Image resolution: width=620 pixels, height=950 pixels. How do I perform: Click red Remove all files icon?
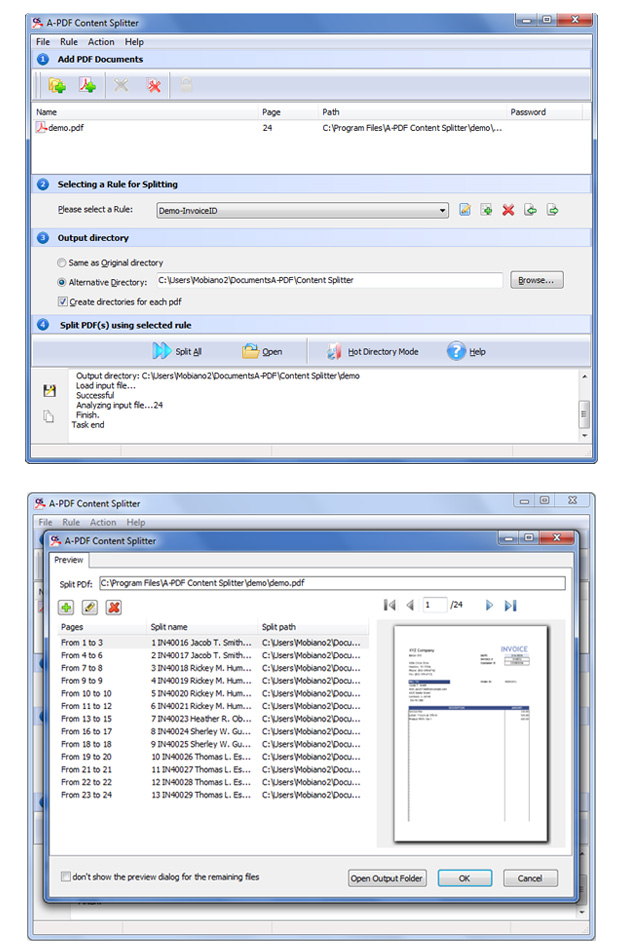pyautogui.click(x=154, y=85)
